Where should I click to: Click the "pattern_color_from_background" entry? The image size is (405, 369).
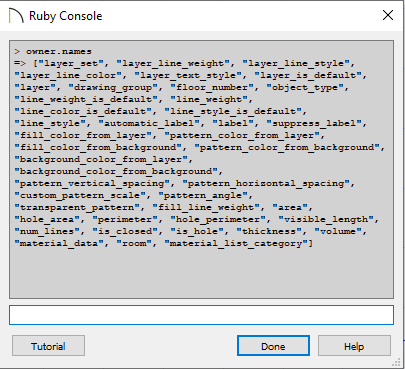click(x=287, y=148)
